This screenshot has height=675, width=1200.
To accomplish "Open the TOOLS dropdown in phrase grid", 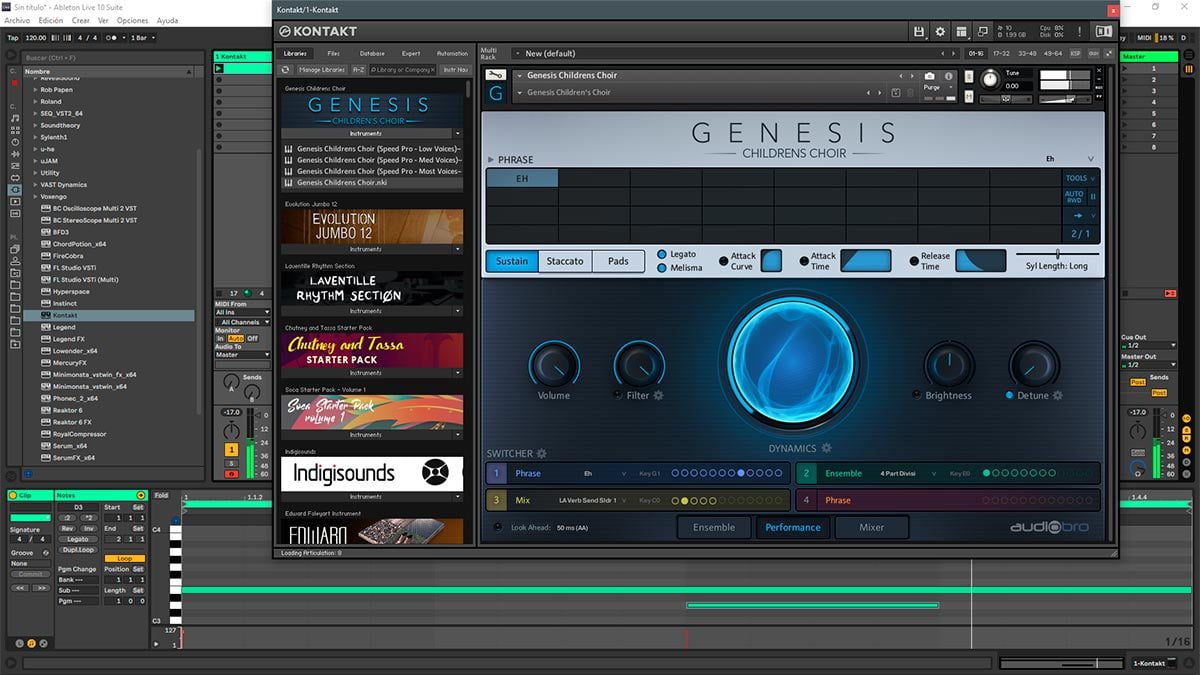I will click(x=1080, y=178).
